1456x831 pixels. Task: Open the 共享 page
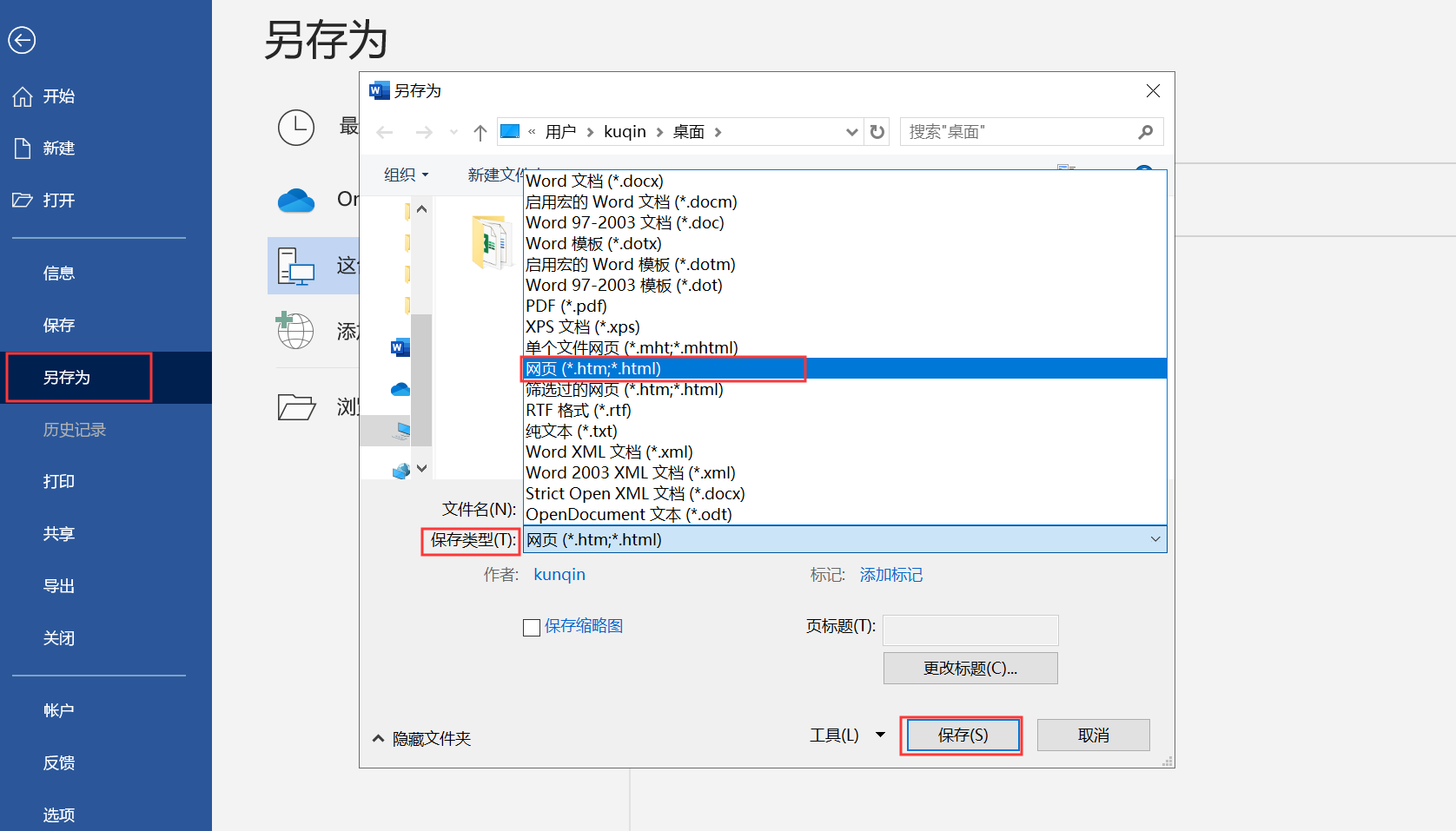pos(59,534)
